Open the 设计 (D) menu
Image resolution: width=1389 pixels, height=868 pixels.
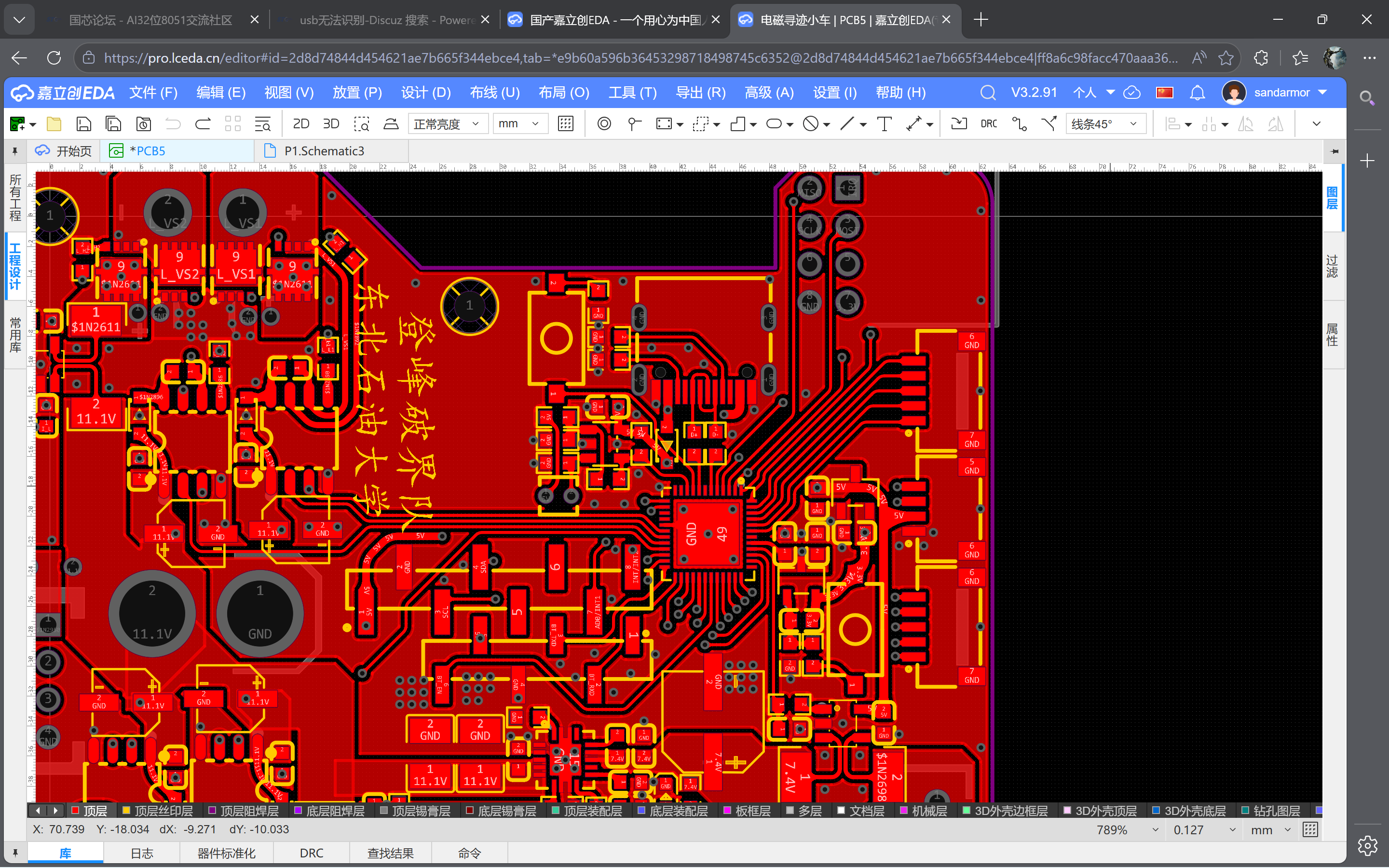point(425,93)
